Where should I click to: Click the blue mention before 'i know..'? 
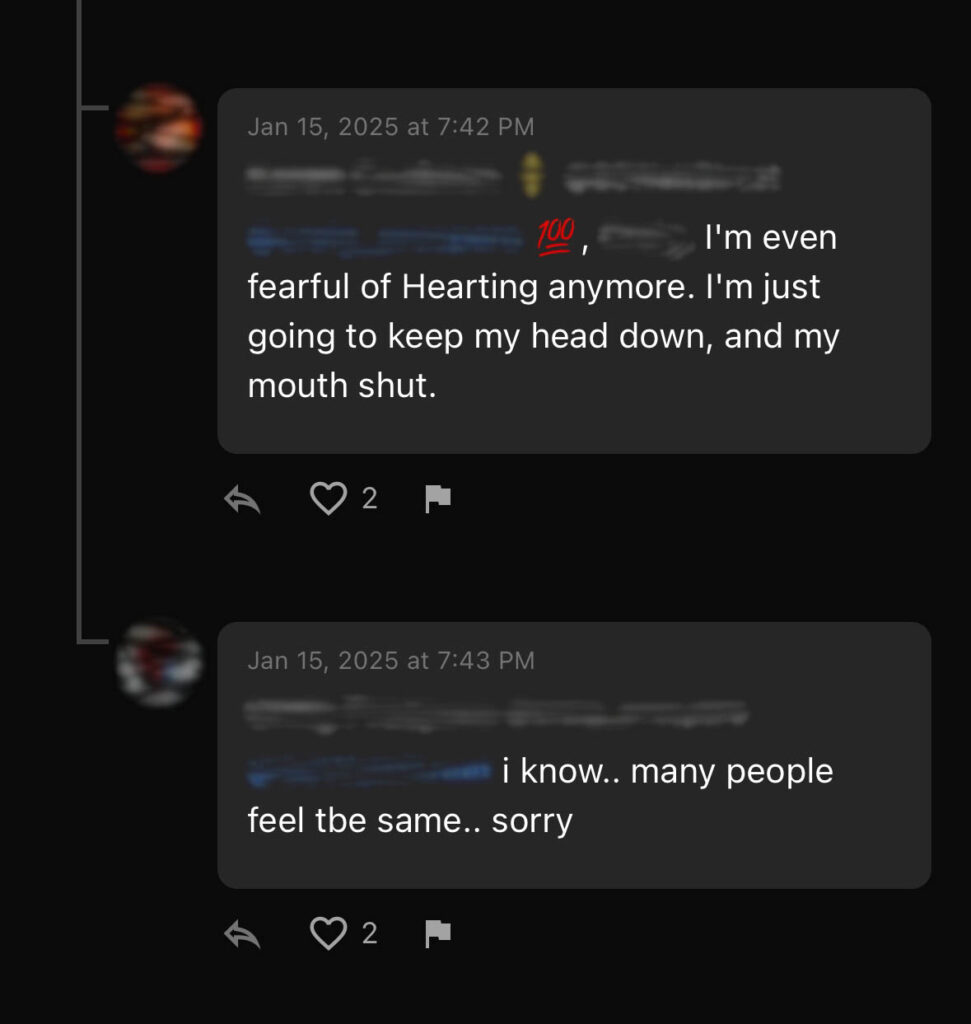(369, 771)
